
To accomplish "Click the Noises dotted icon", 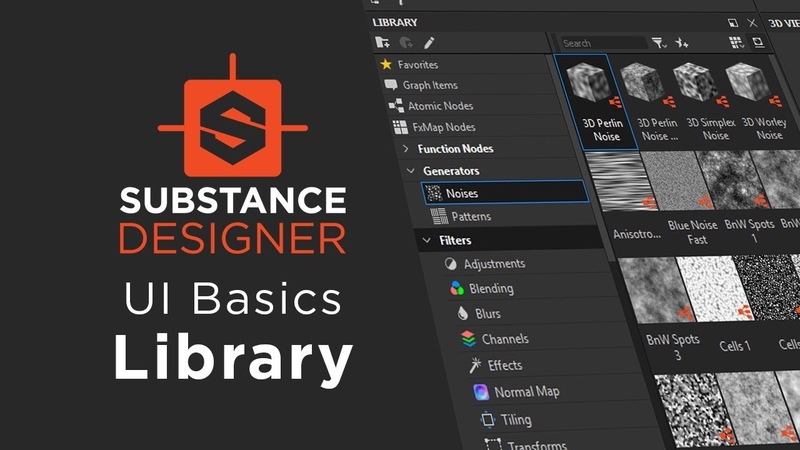I will pos(434,193).
